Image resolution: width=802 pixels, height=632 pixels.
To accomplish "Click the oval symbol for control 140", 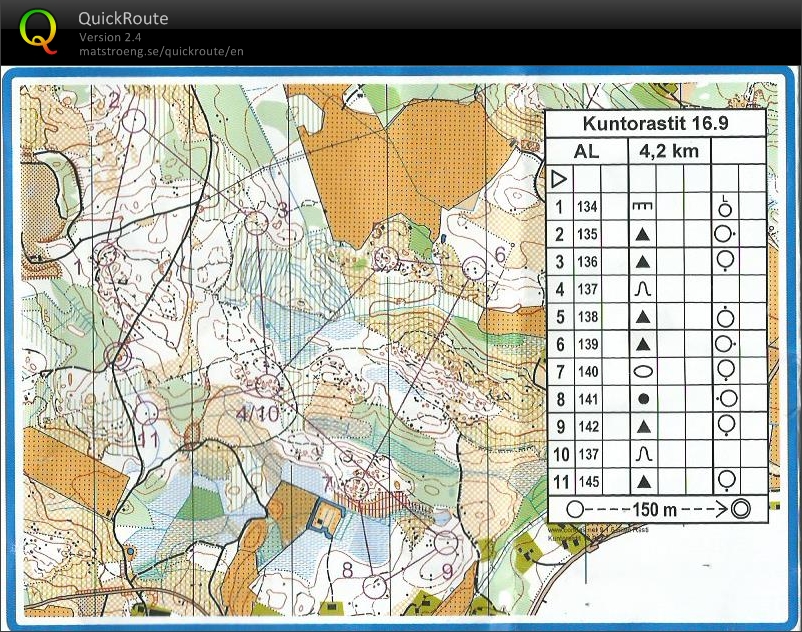I will click(x=643, y=371).
